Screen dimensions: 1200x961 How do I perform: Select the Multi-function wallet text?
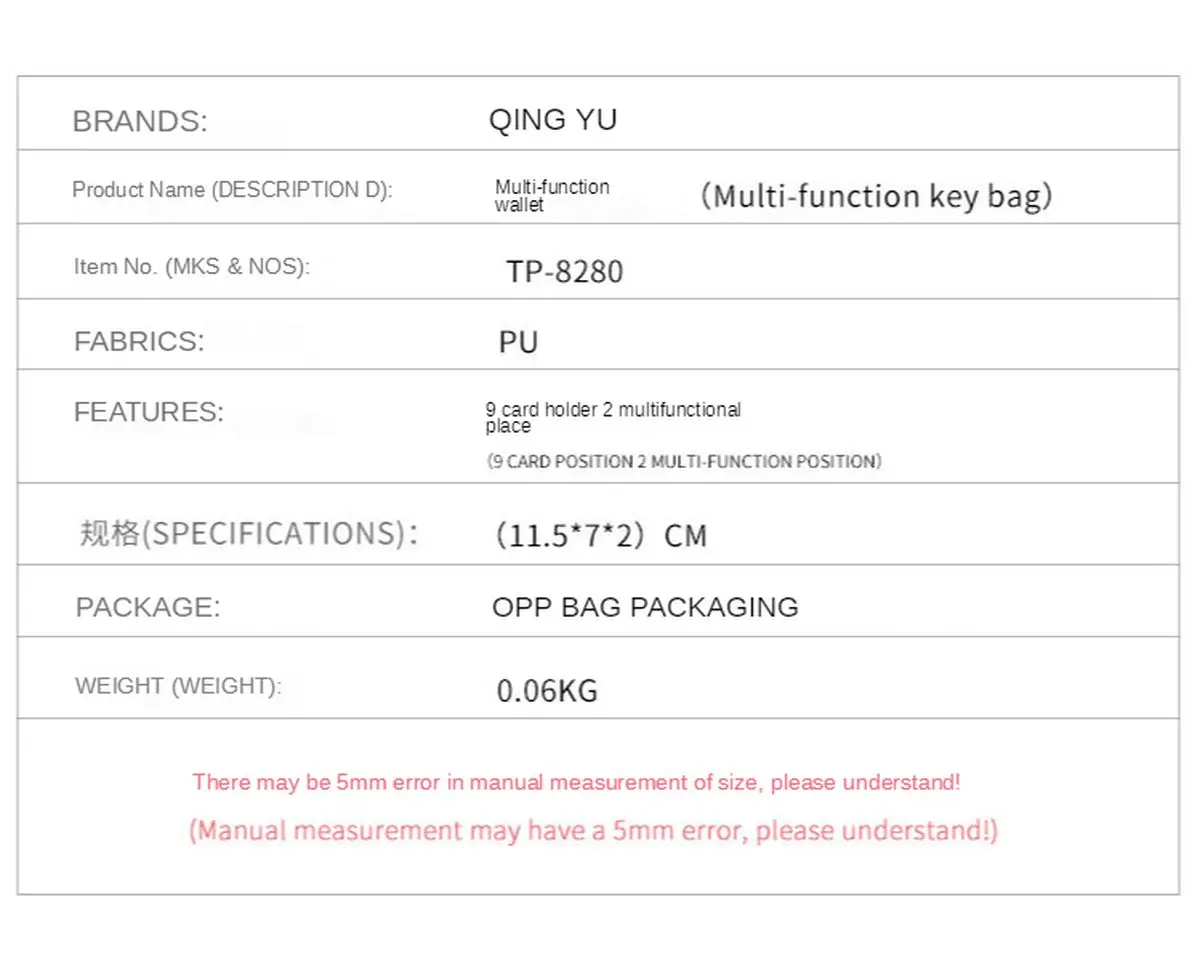click(x=552, y=195)
